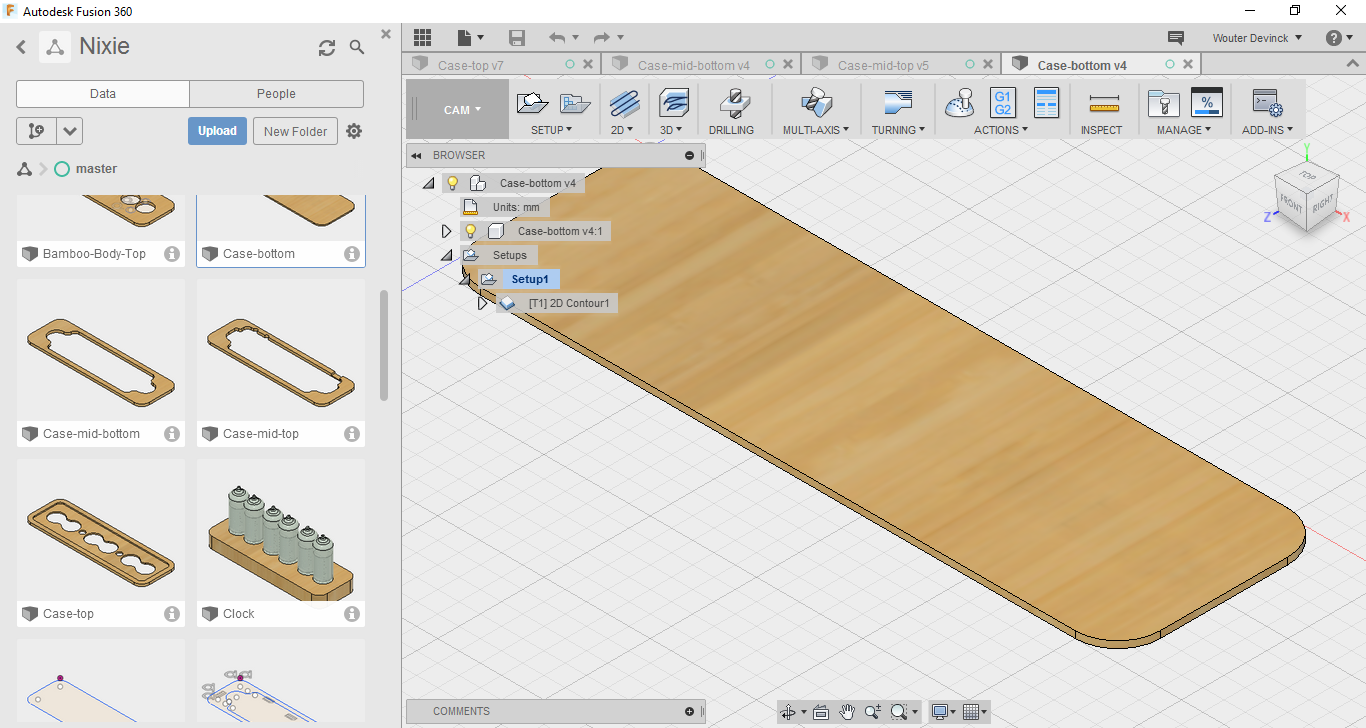This screenshot has height=728, width=1366.
Task: Open the Post Process G1 G2 icon
Action: [x=1002, y=103]
